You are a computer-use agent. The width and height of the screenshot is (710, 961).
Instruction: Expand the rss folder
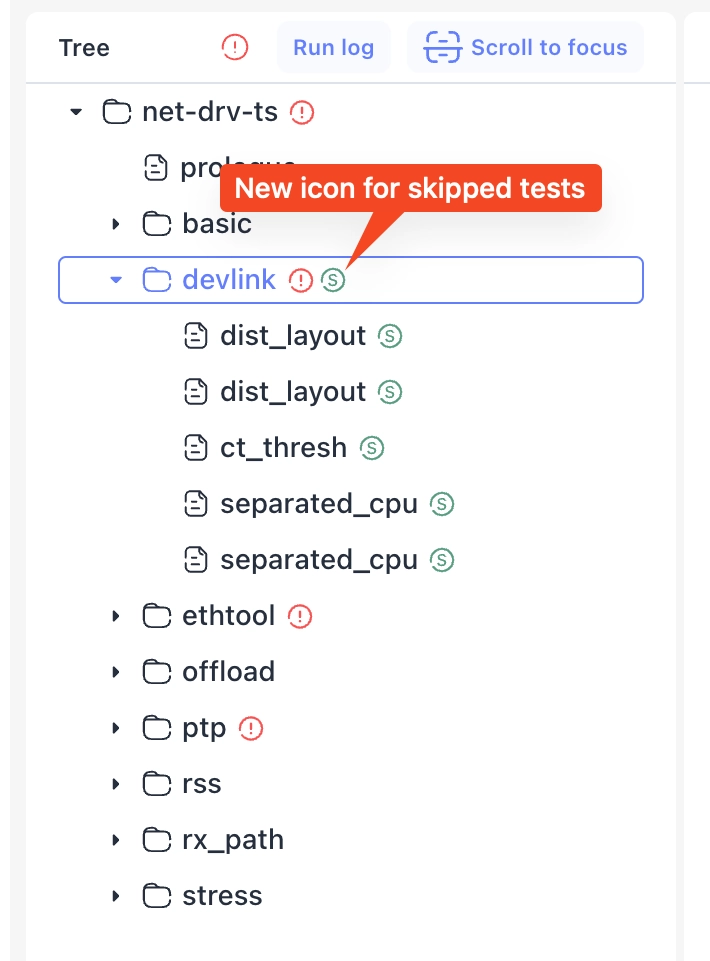pyautogui.click(x=114, y=784)
